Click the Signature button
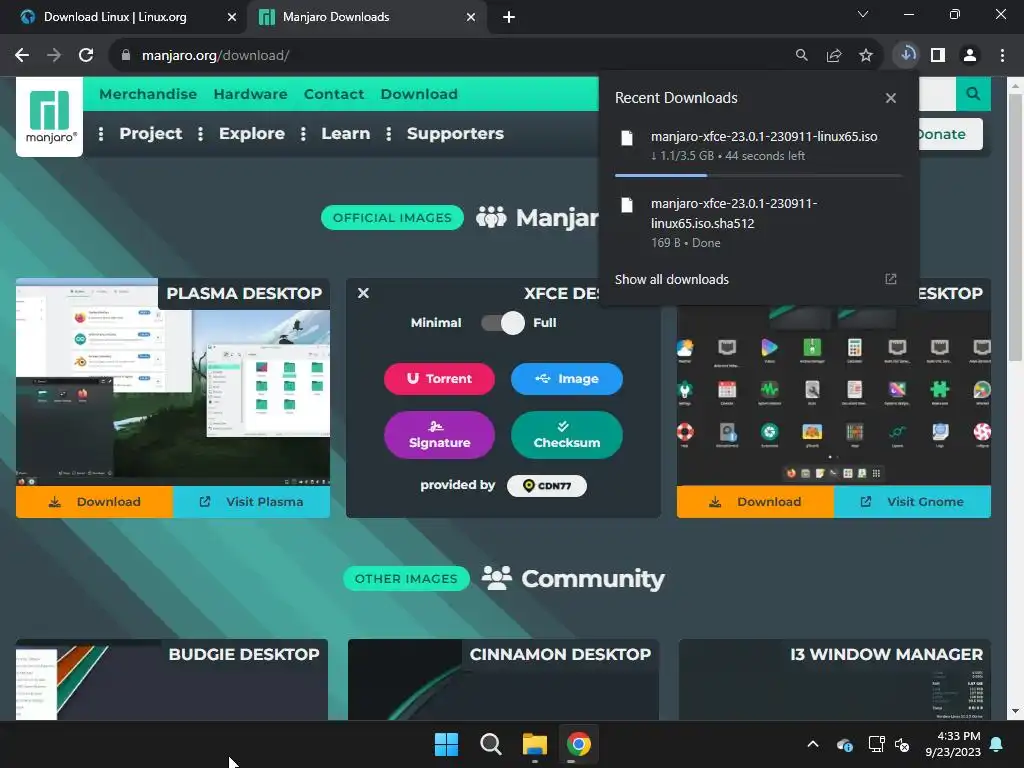 point(439,435)
